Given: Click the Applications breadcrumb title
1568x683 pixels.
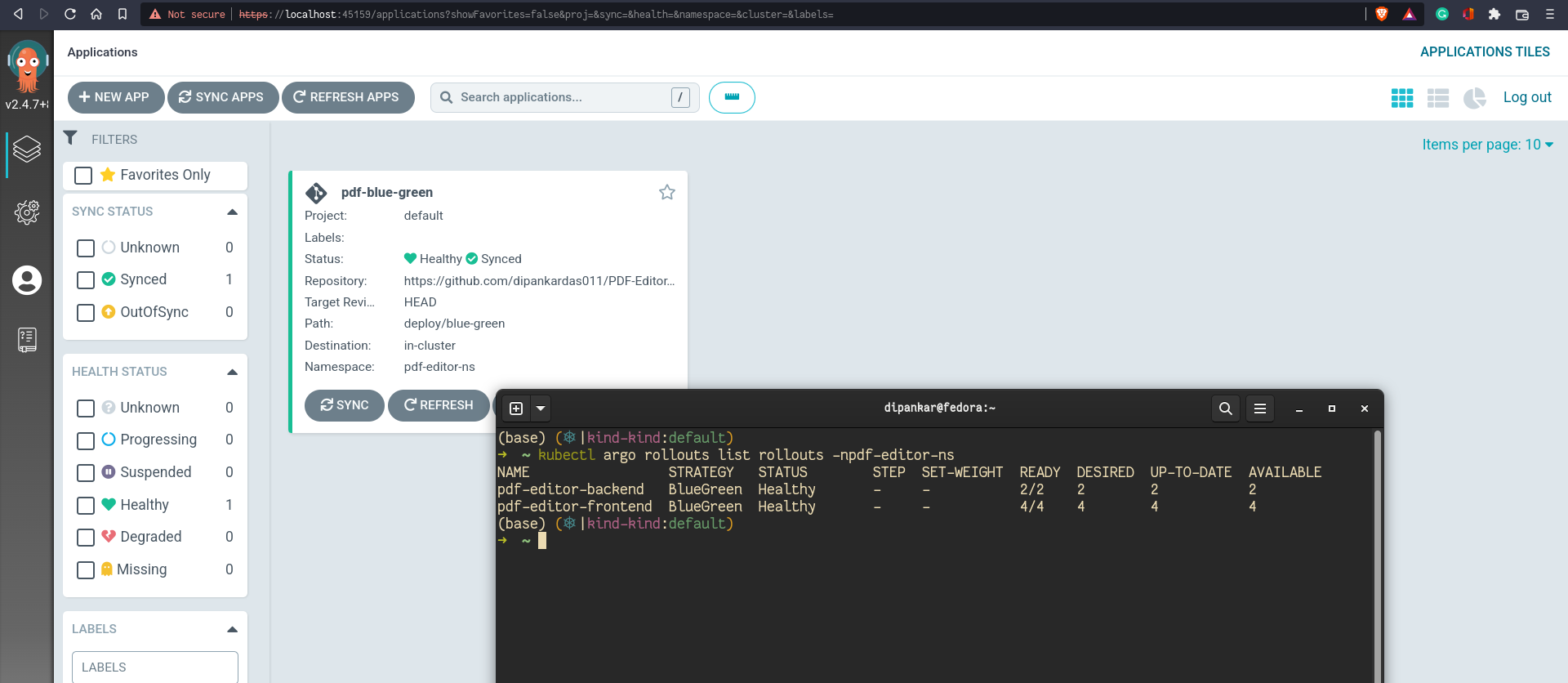Looking at the screenshot, I should (x=102, y=52).
